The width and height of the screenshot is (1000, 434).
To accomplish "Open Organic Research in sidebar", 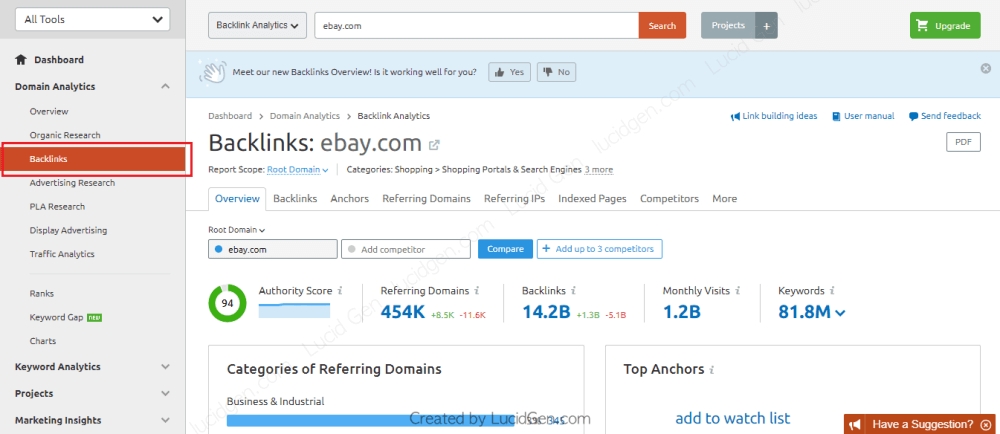I will [x=65, y=135].
